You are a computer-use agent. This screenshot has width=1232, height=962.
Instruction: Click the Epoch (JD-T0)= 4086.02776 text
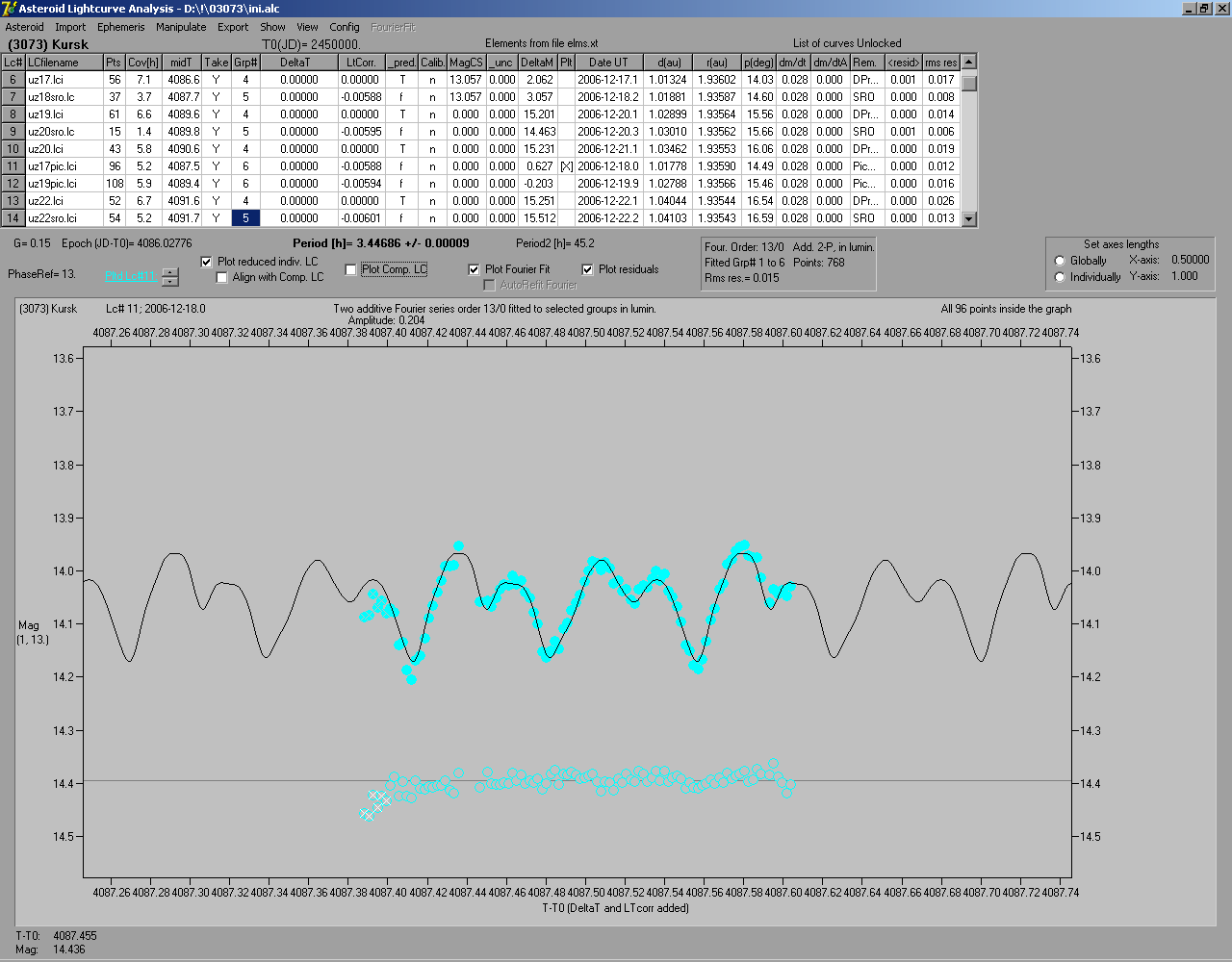point(127,243)
